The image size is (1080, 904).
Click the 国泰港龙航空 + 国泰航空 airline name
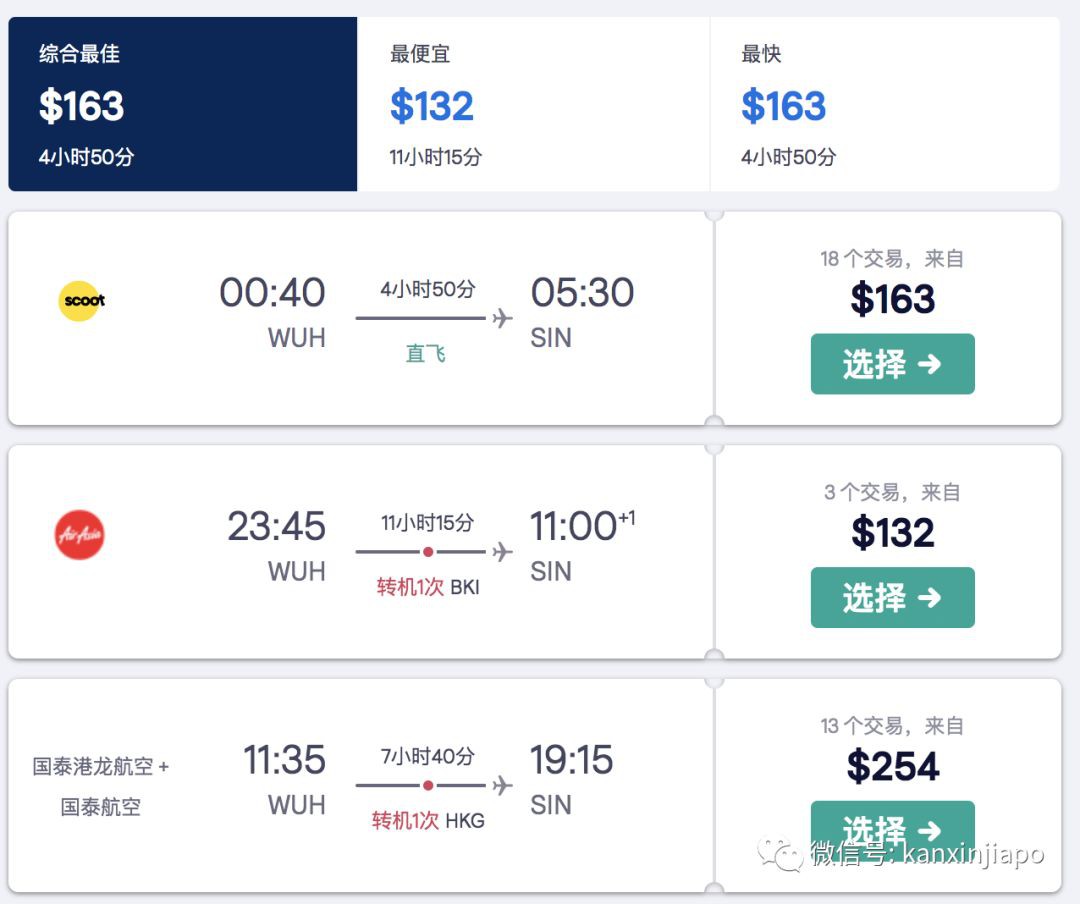[100, 786]
